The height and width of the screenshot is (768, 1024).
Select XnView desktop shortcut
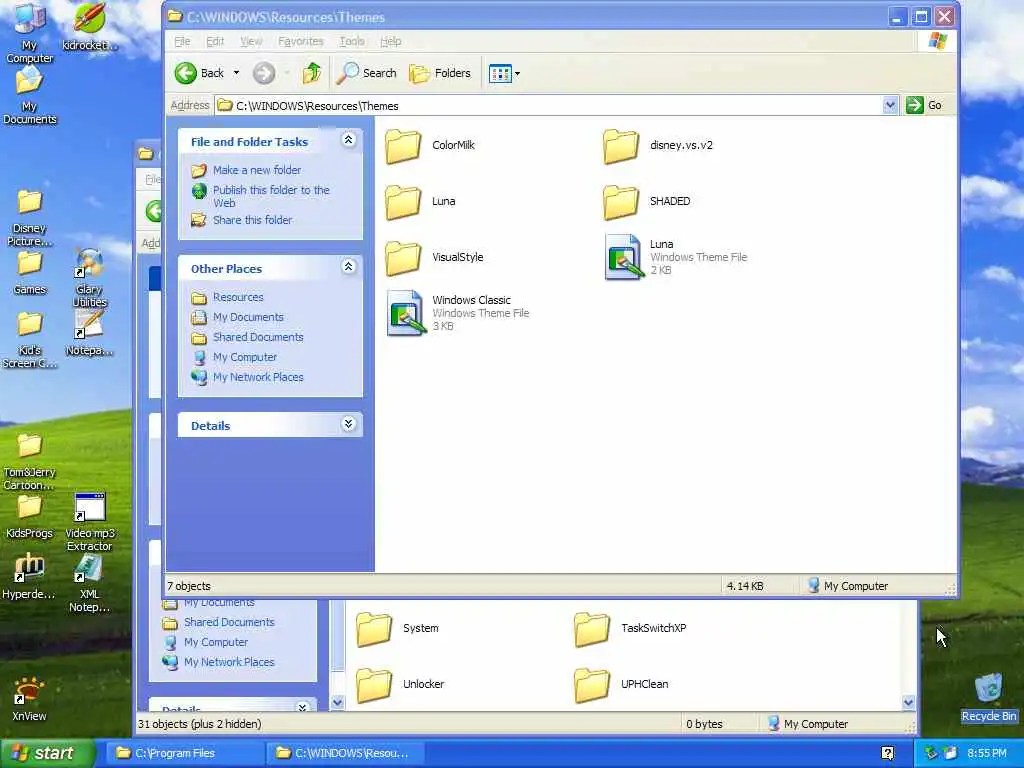[x=29, y=699]
